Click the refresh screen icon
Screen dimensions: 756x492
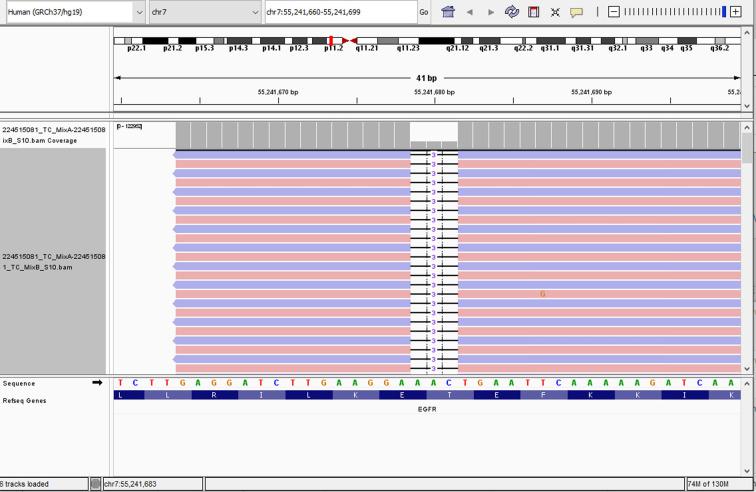pos(512,12)
